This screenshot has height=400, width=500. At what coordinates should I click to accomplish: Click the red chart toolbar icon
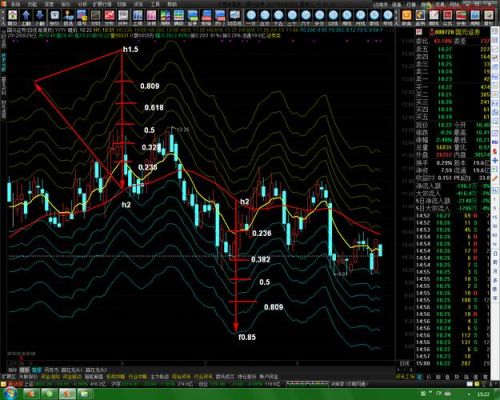(109, 16)
